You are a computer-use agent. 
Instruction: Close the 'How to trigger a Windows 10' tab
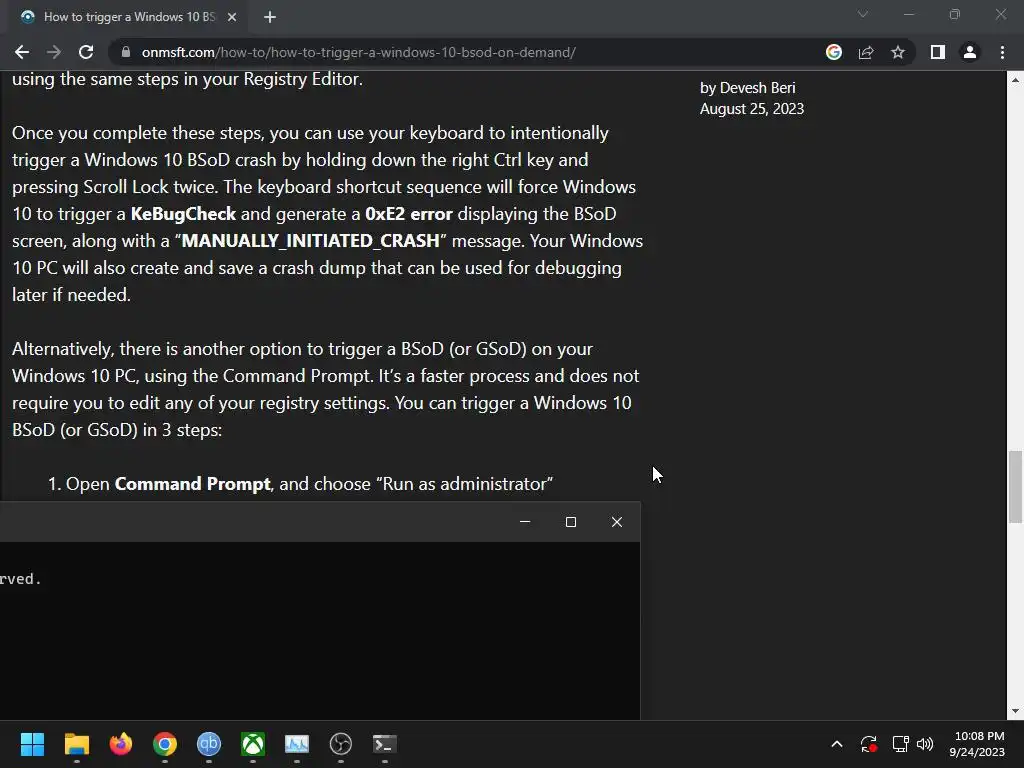[x=232, y=17]
